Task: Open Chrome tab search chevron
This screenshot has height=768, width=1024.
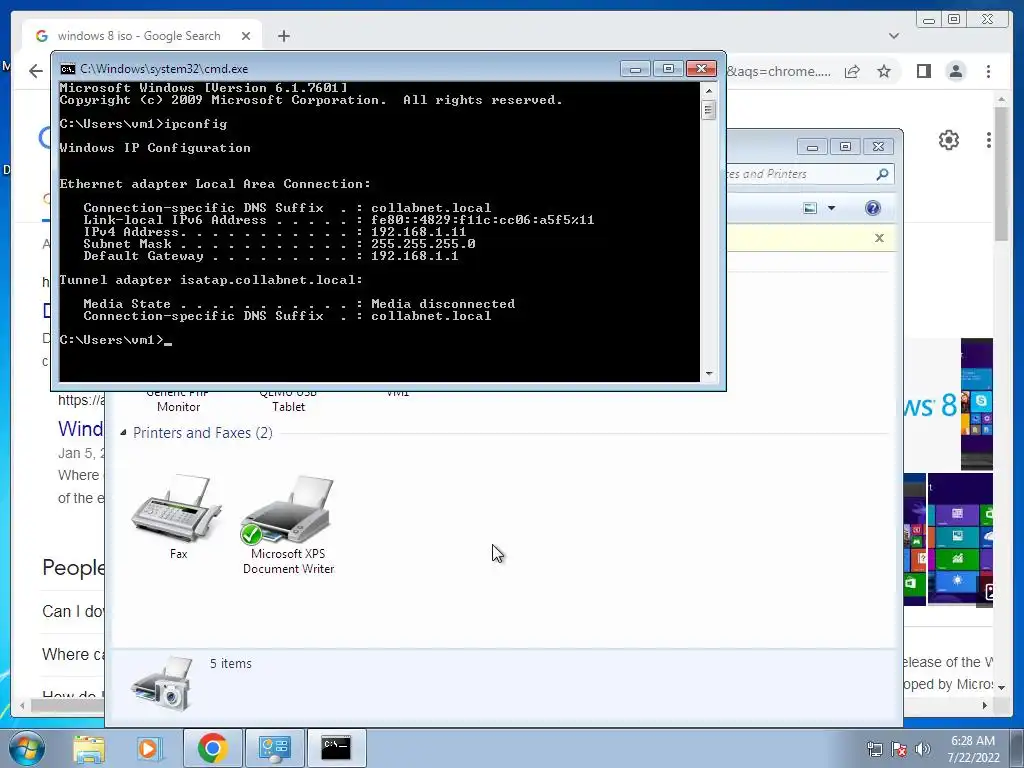Action: point(894,36)
